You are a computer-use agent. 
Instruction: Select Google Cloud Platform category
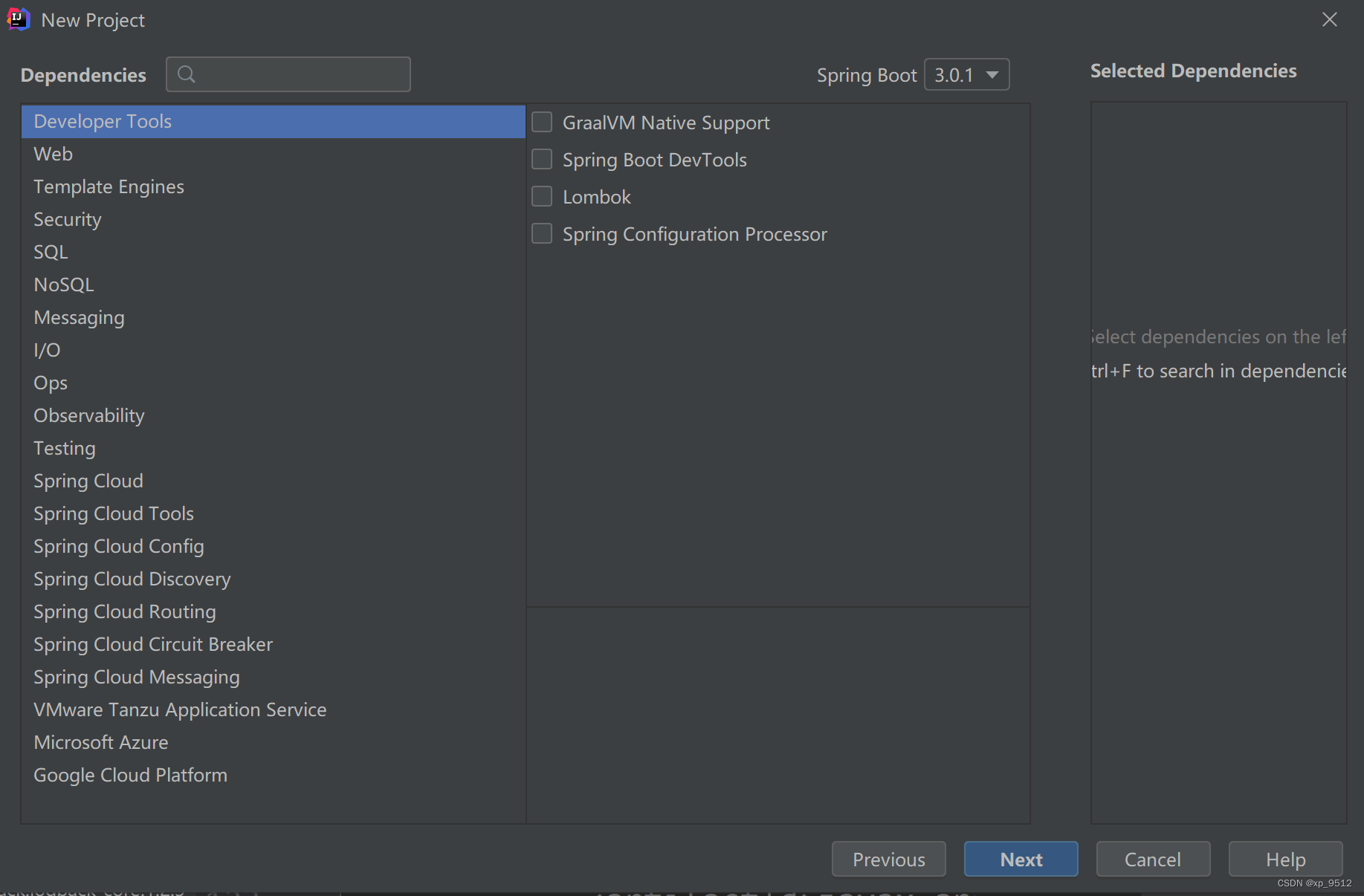point(274,775)
